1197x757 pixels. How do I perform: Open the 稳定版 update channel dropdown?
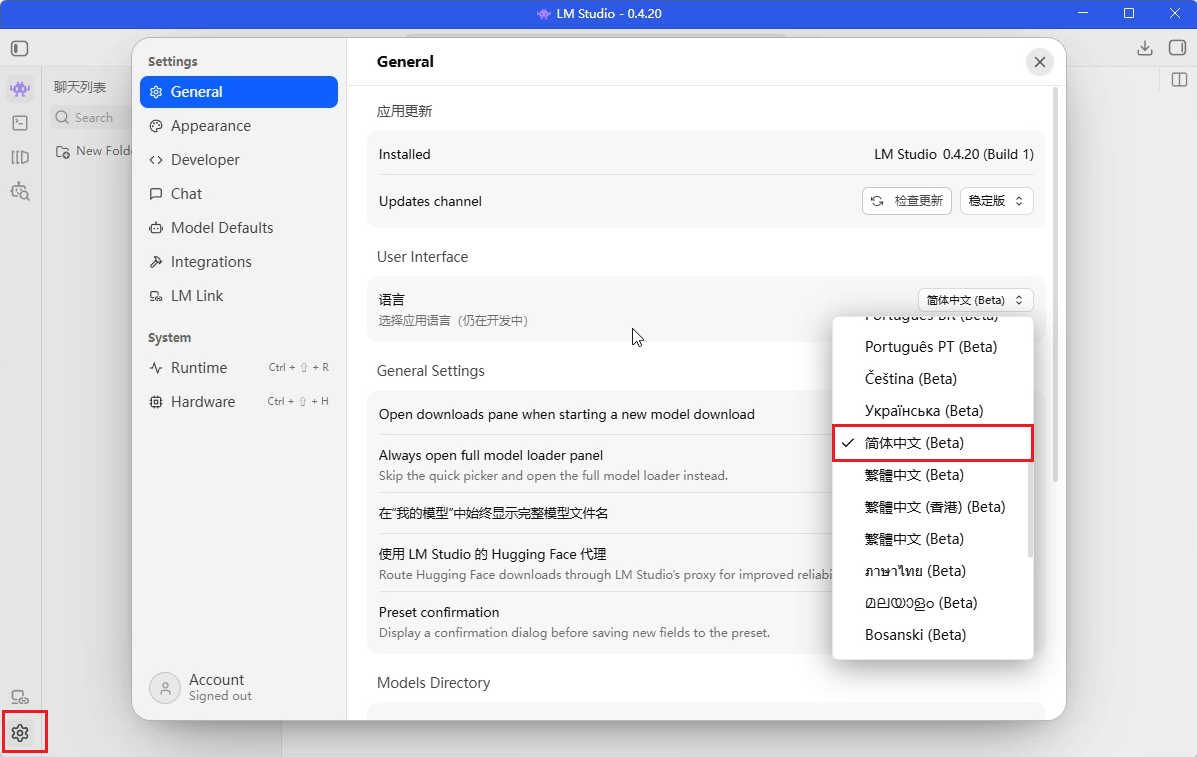click(996, 201)
